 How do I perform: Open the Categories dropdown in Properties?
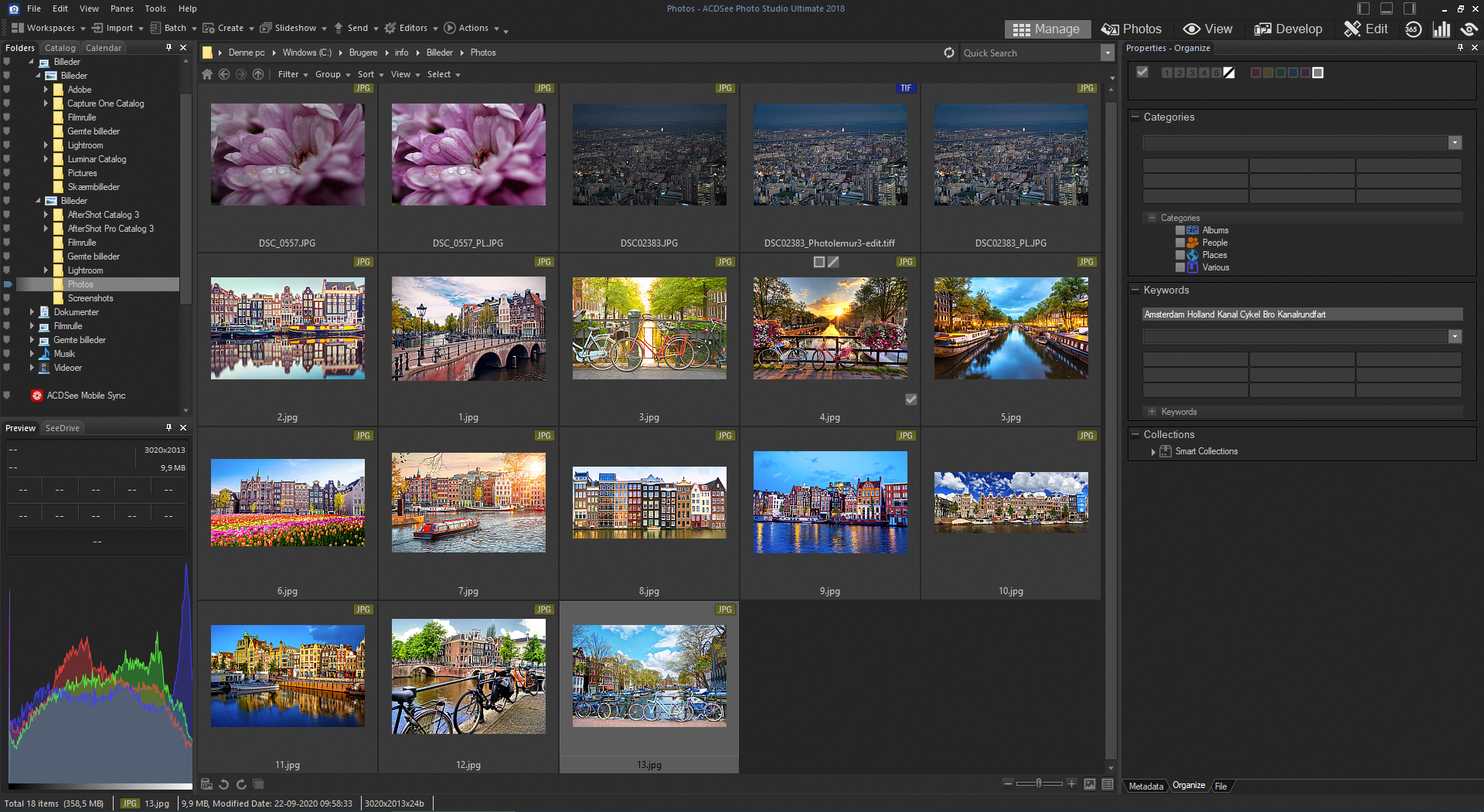[x=1455, y=142]
